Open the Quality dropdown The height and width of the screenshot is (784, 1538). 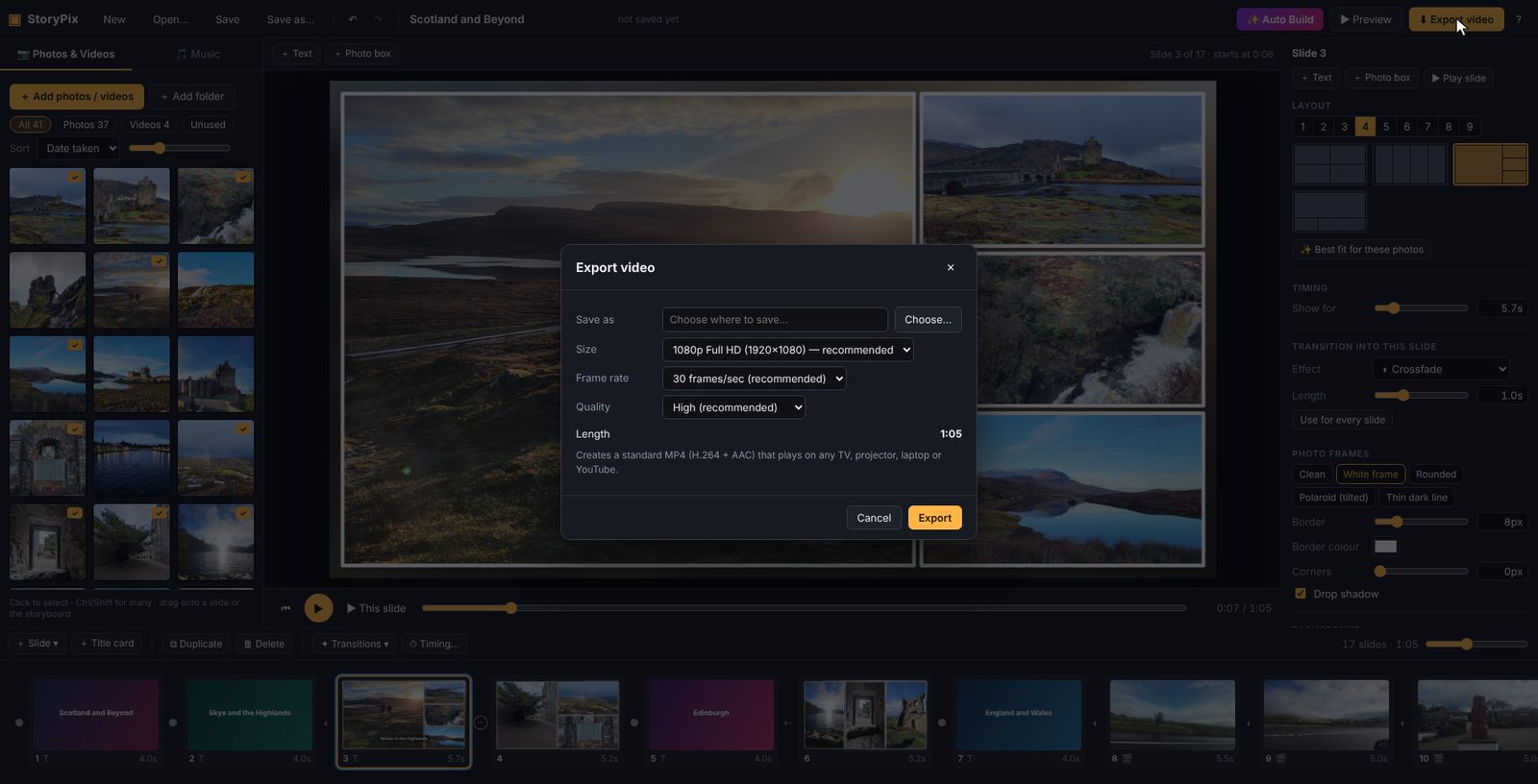734,407
